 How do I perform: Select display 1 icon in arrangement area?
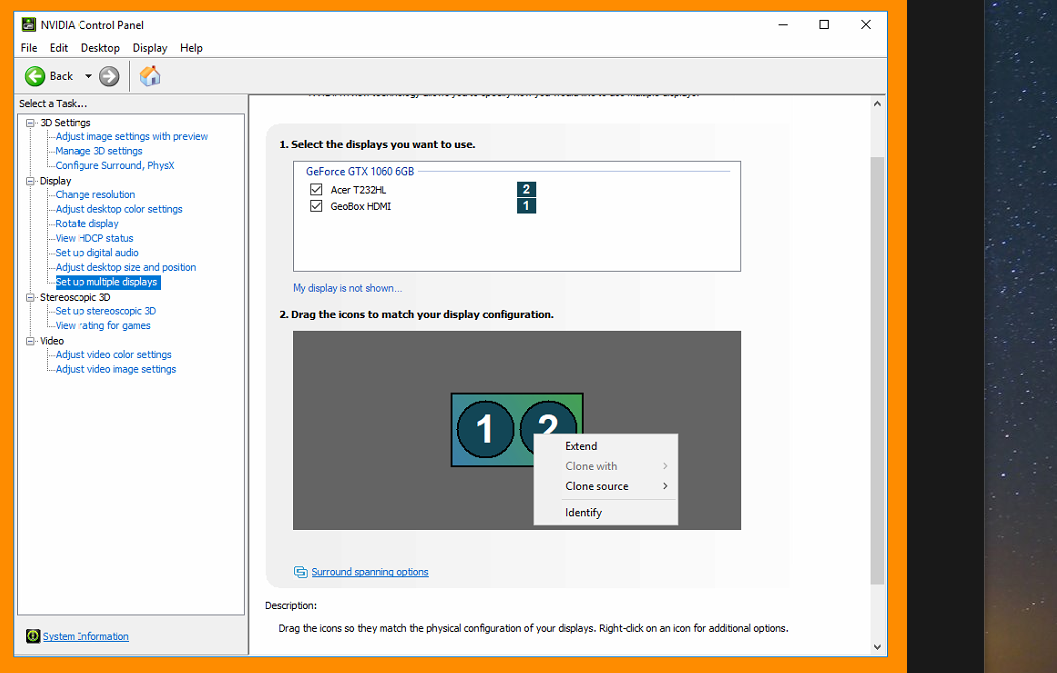(485, 429)
